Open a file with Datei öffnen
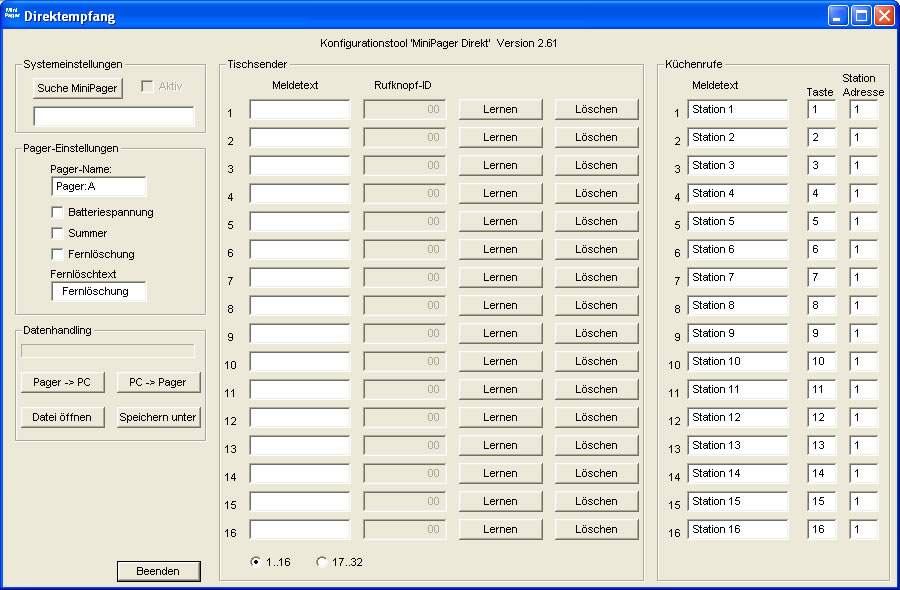 coord(62,416)
